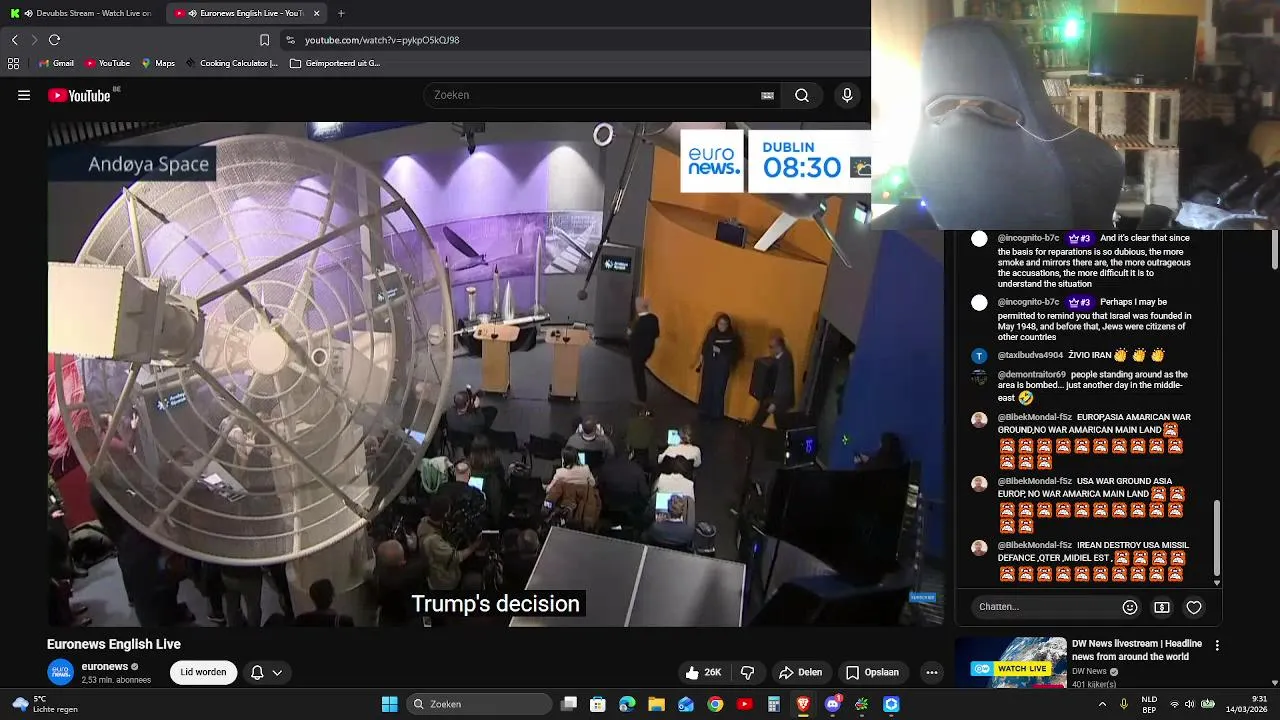Click the Euronews video player
The height and width of the screenshot is (720, 1280).
[495, 375]
